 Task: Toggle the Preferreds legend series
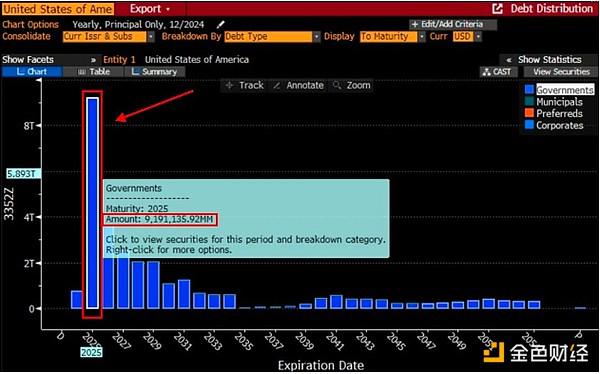tap(554, 114)
